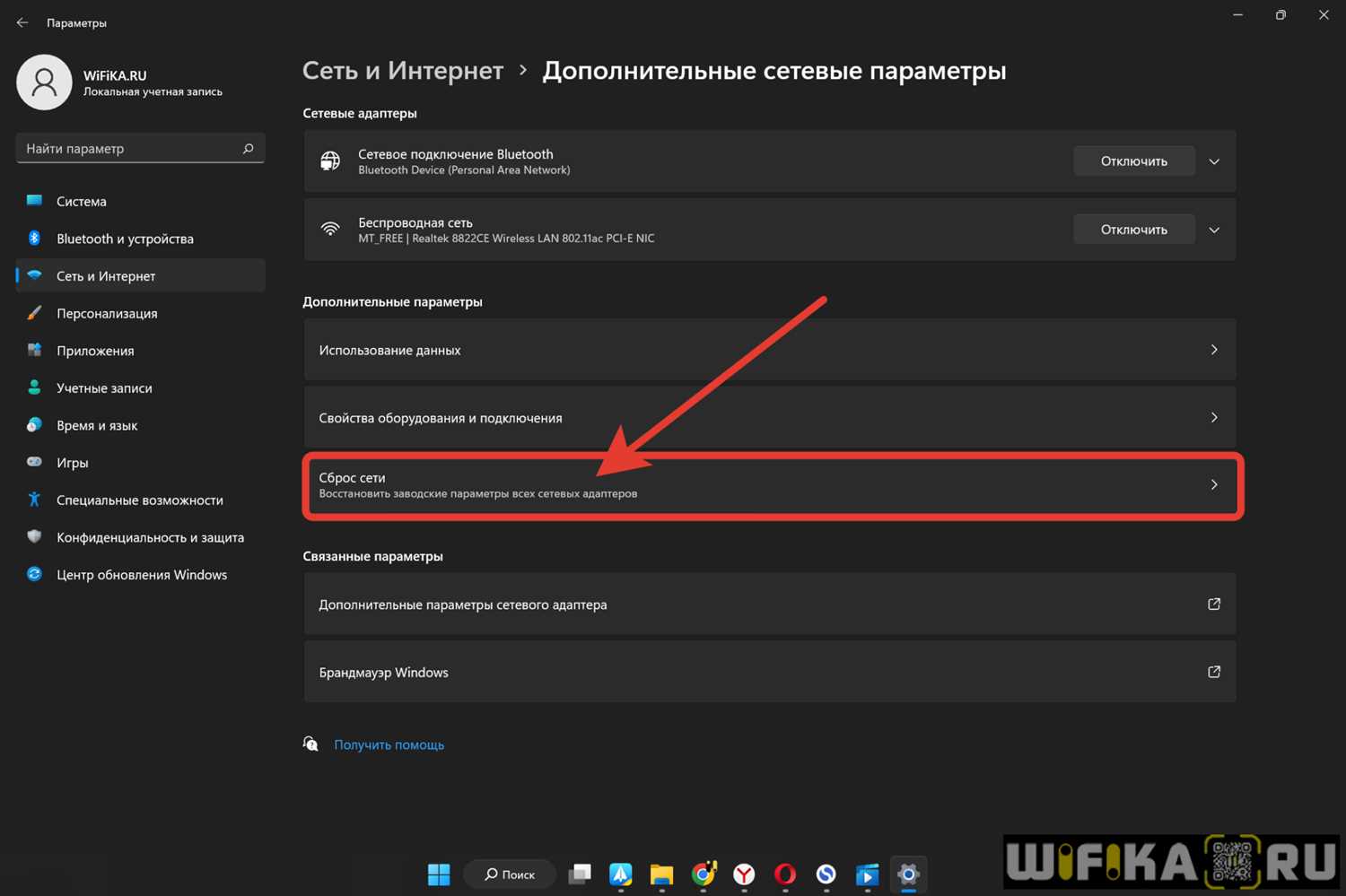This screenshot has width=1346, height=896.
Task: Expand Сетевое подключение Bluetooth details
Action: coord(1214,161)
